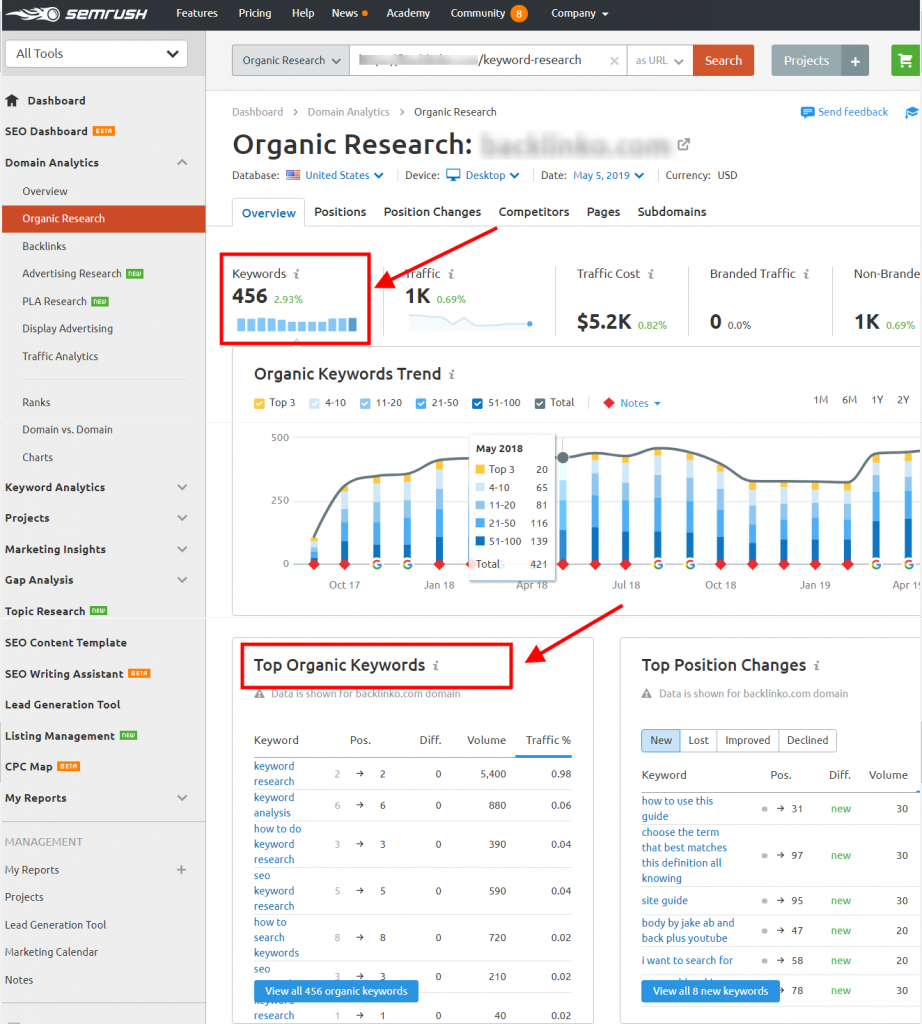Open the United States database dropdown
The height and width of the screenshot is (1024, 922).
344,175
